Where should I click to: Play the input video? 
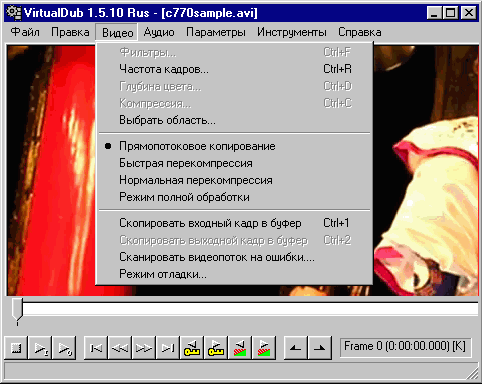(x=40, y=348)
